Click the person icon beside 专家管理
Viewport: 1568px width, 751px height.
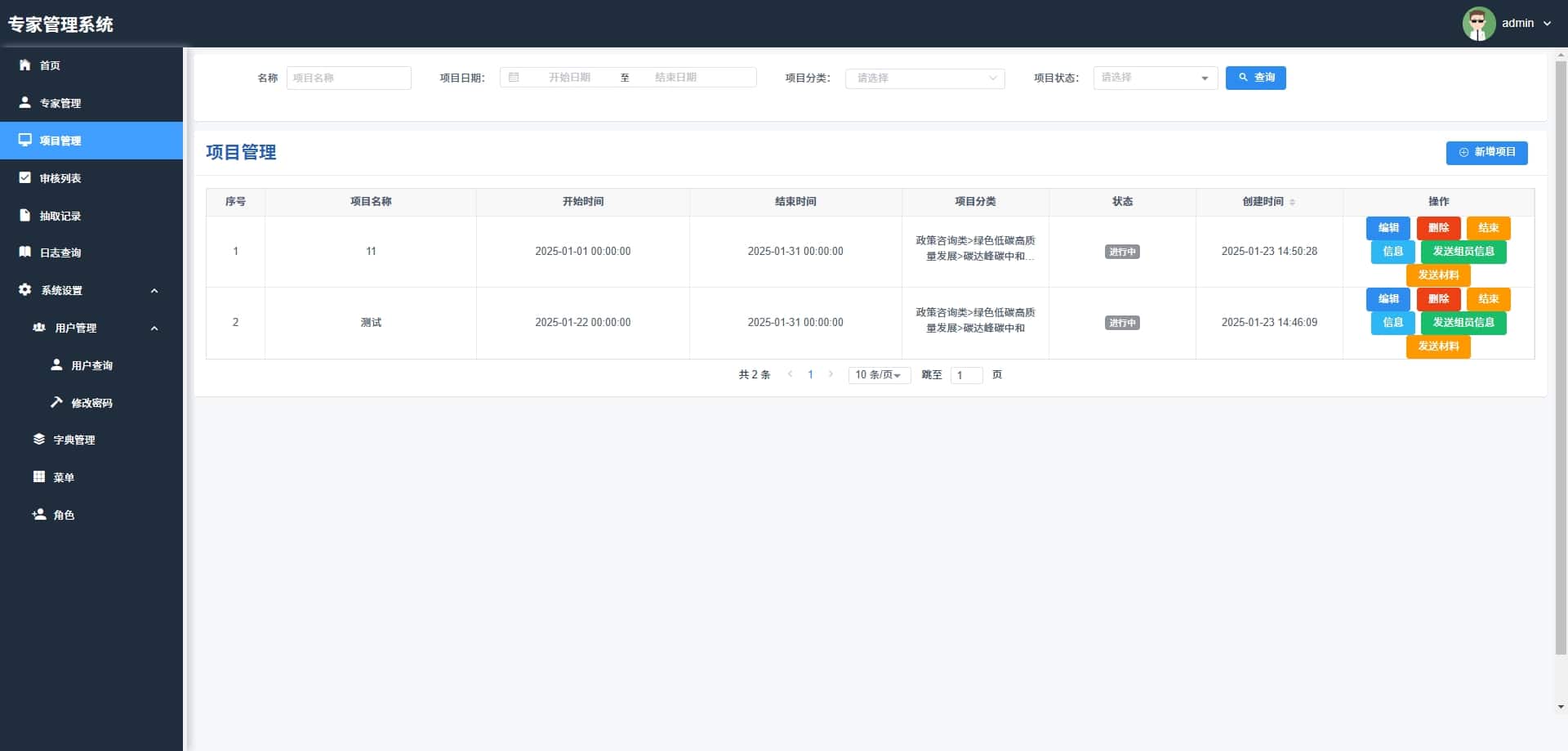(x=24, y=103)
